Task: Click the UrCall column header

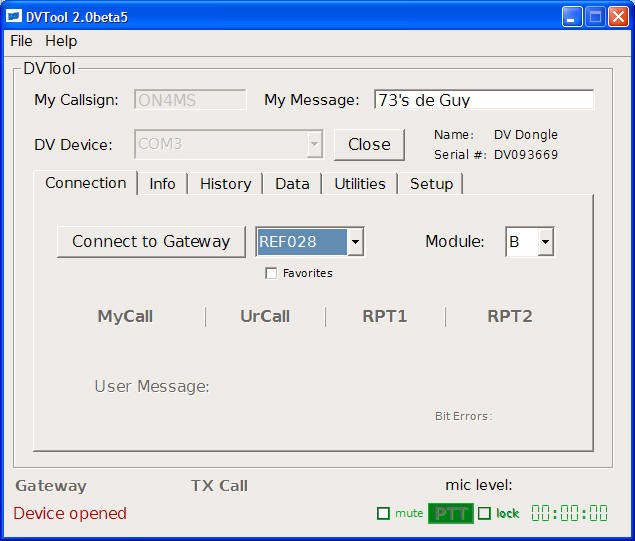Action: [x=265, y=316]
